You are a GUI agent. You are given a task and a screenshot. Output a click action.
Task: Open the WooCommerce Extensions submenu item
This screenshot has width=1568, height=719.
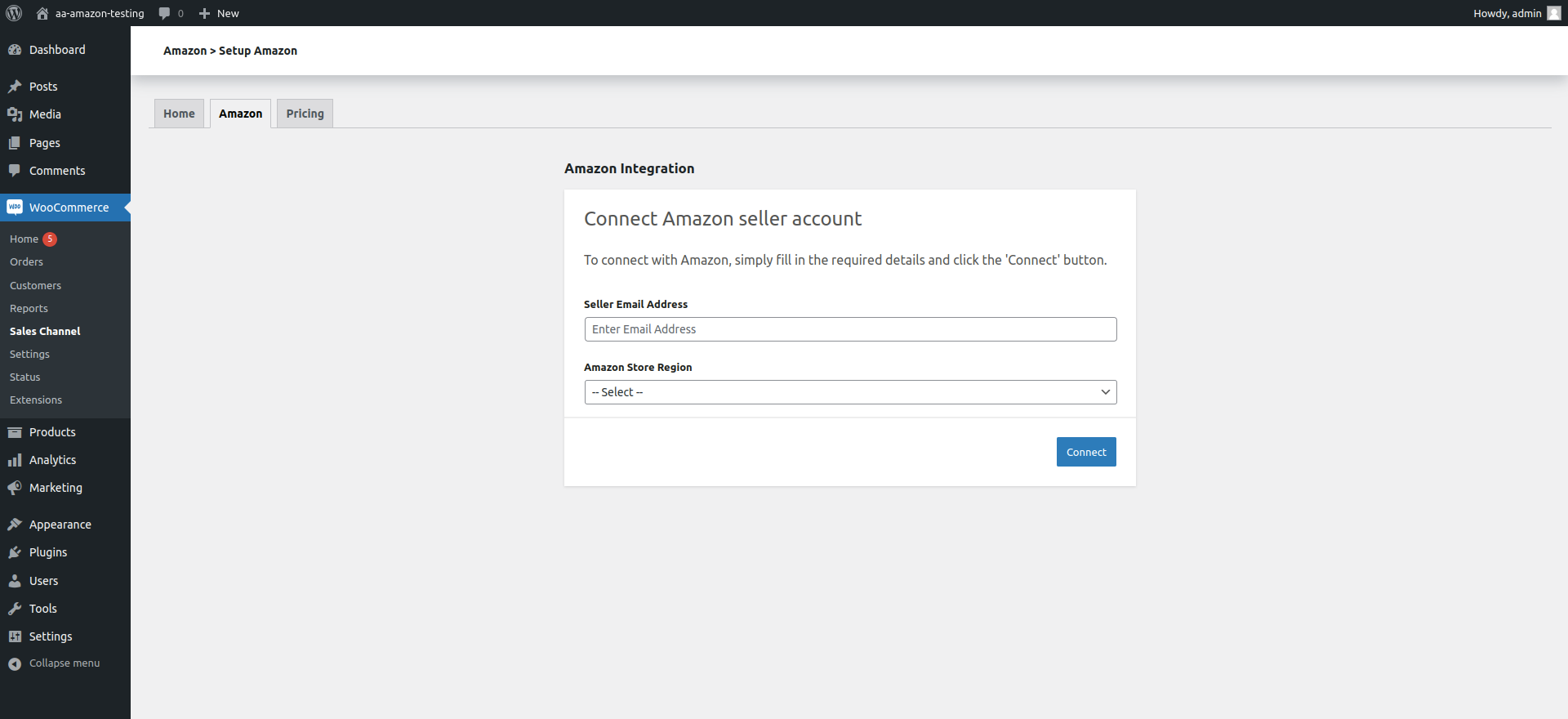pos(36,400)
